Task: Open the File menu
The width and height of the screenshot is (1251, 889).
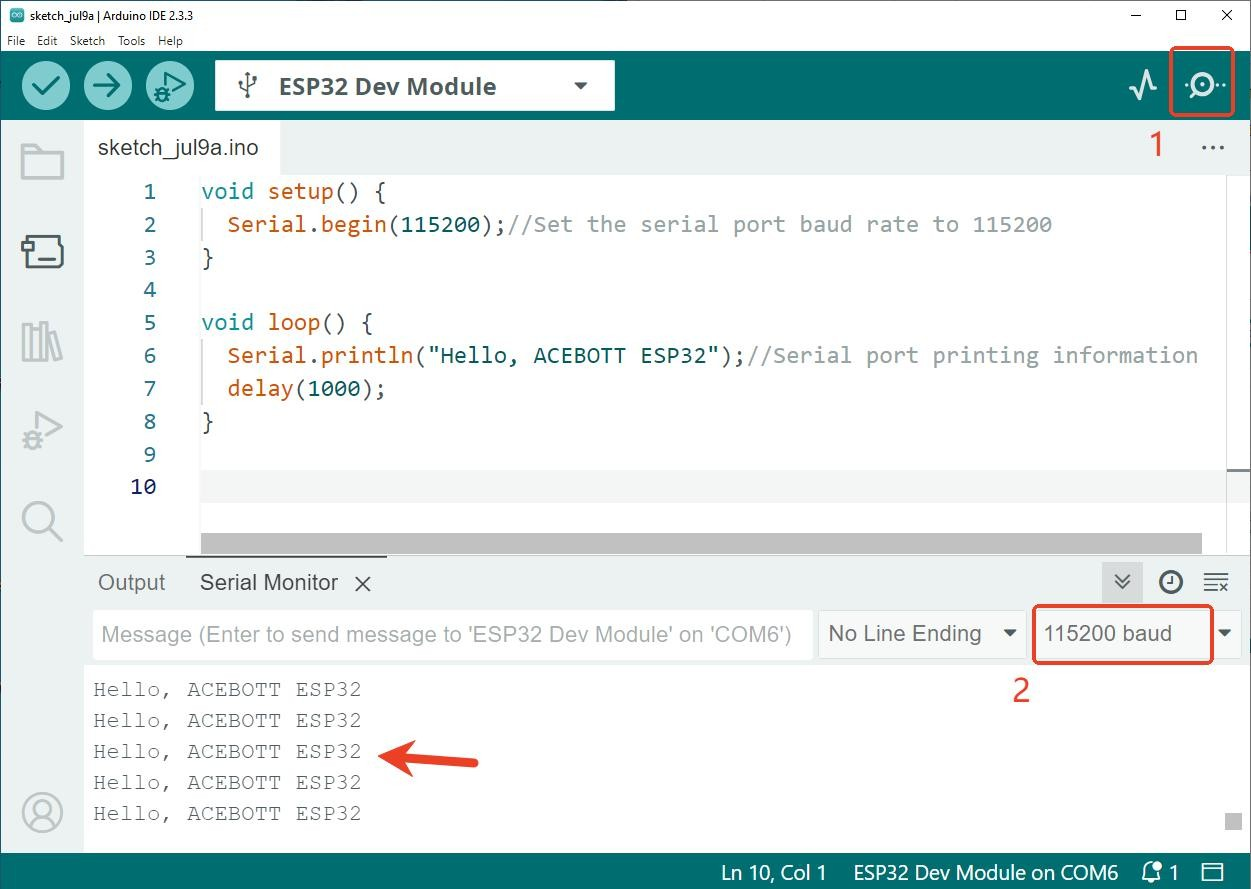Action: [x=16, y=41]
